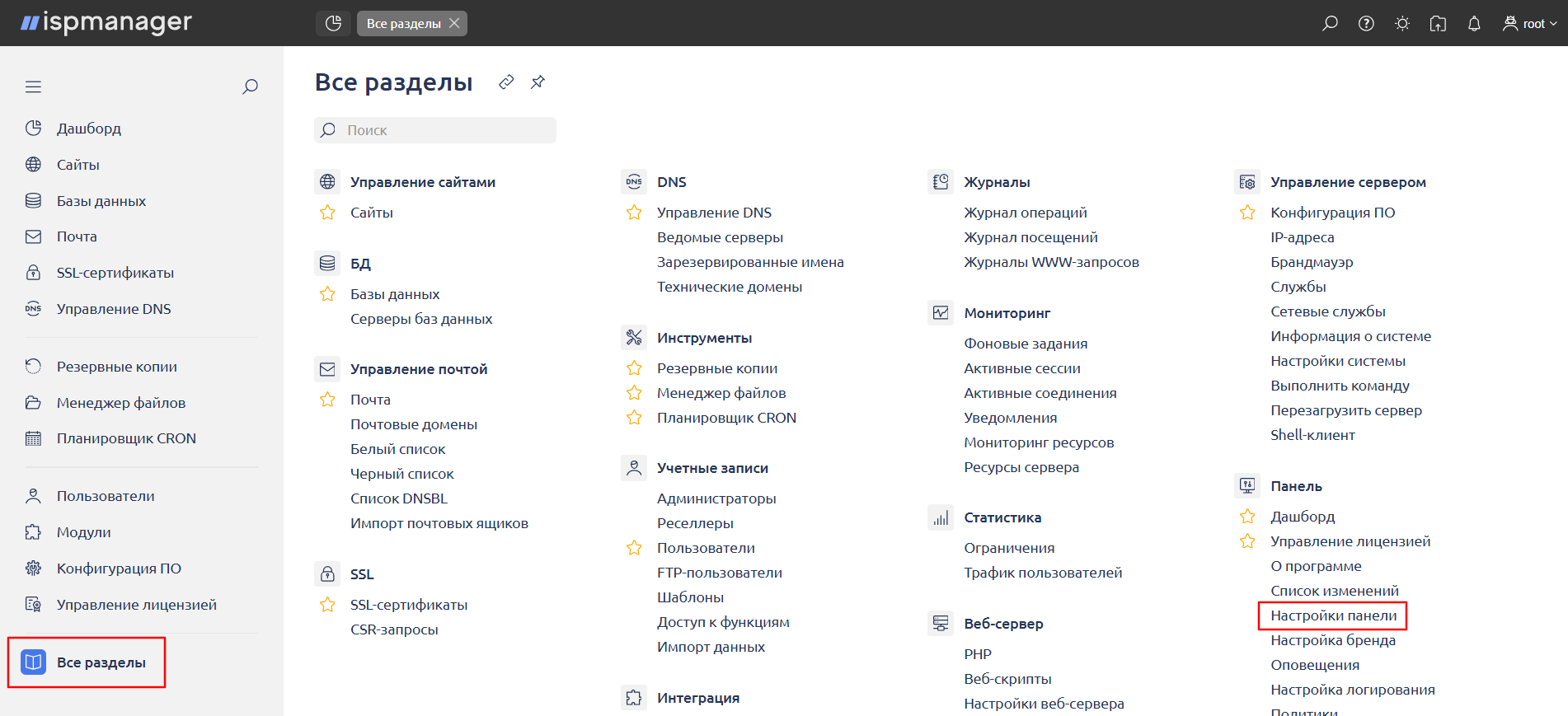Toggle favorite star next to Управление DNS
This screenshot has height=716, width=1568.
(x=634, y=213)
